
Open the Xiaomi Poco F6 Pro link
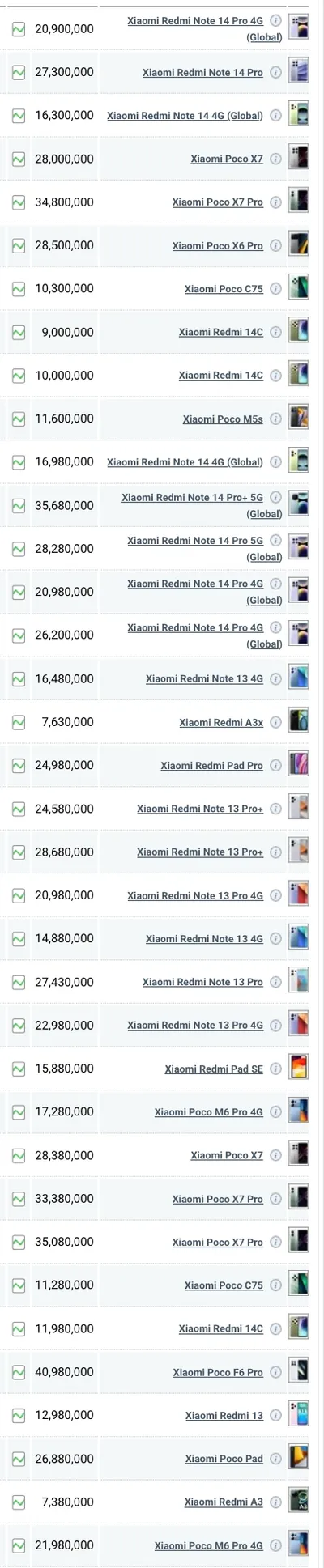218,1372
